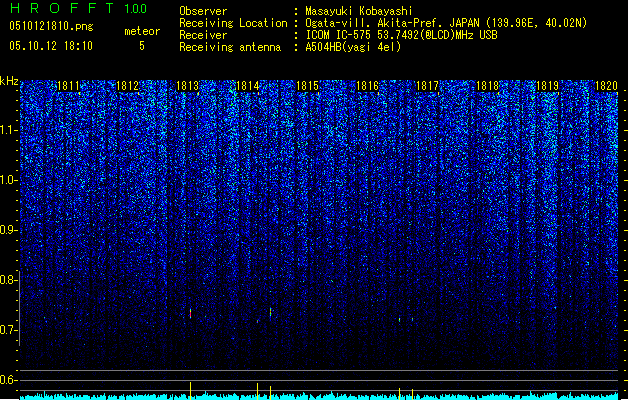Select location text Ogata-vill. Akita-Pref. JAPAN
The height and width of the screenshot is (400, 629).
pos(392,23)
